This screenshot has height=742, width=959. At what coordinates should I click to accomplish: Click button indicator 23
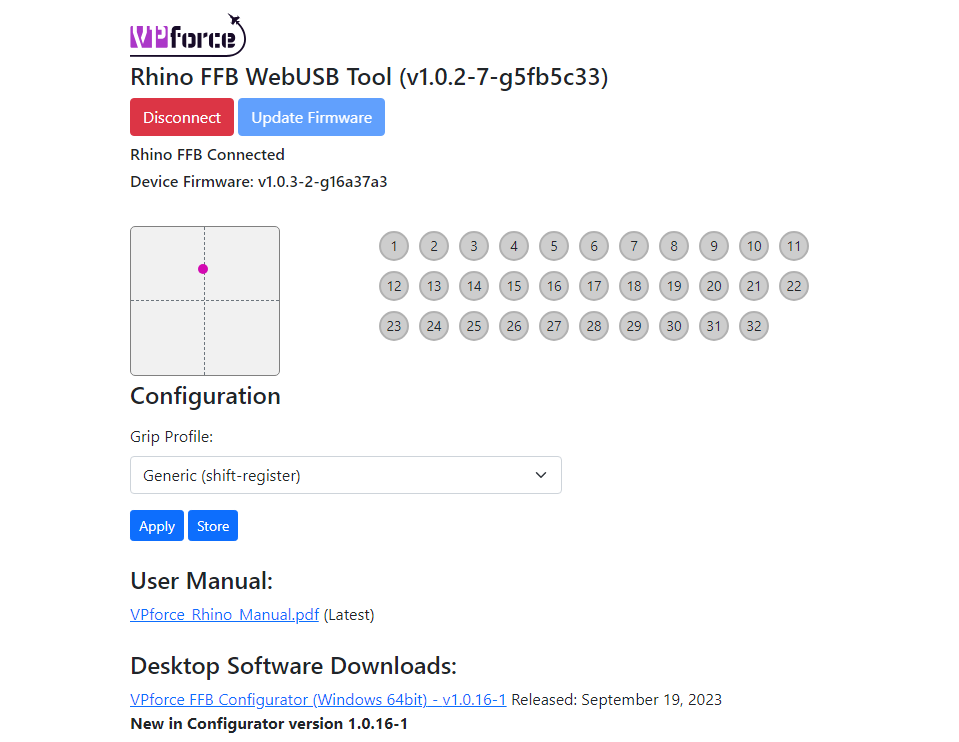394,326
